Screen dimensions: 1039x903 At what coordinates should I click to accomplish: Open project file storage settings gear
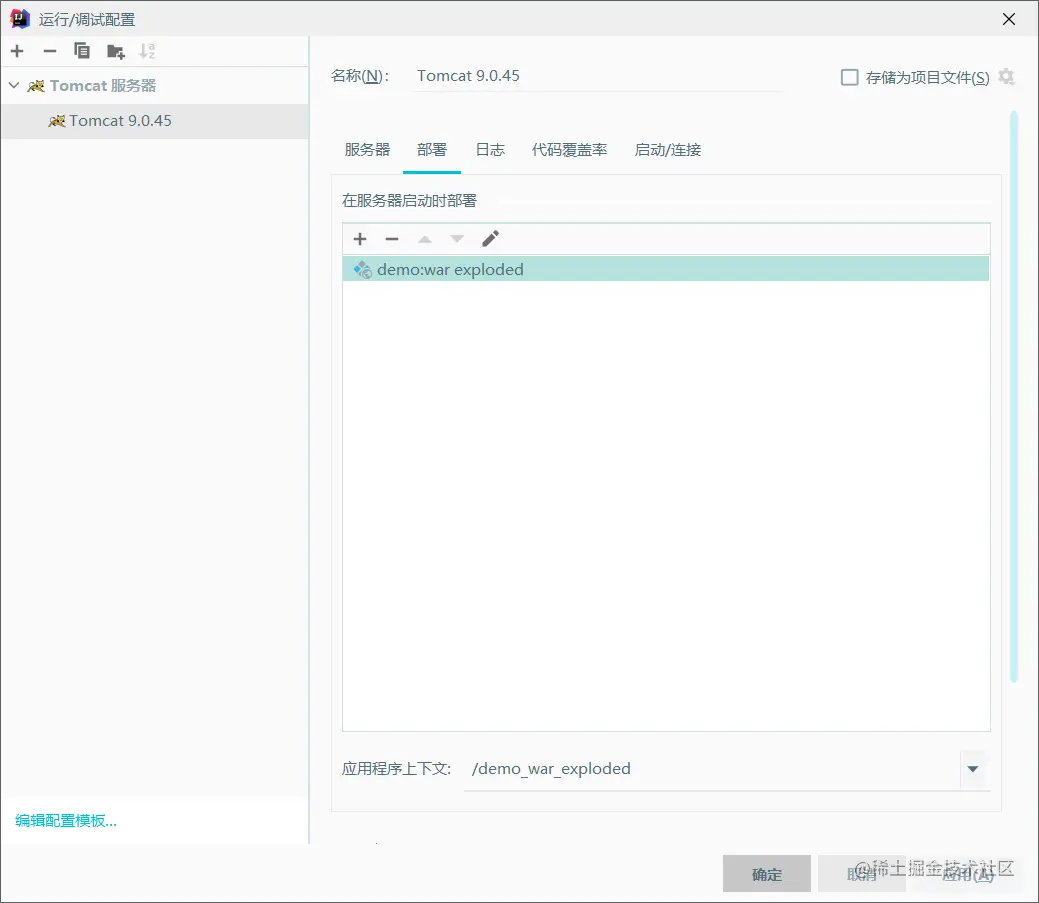click(1007, 77)
